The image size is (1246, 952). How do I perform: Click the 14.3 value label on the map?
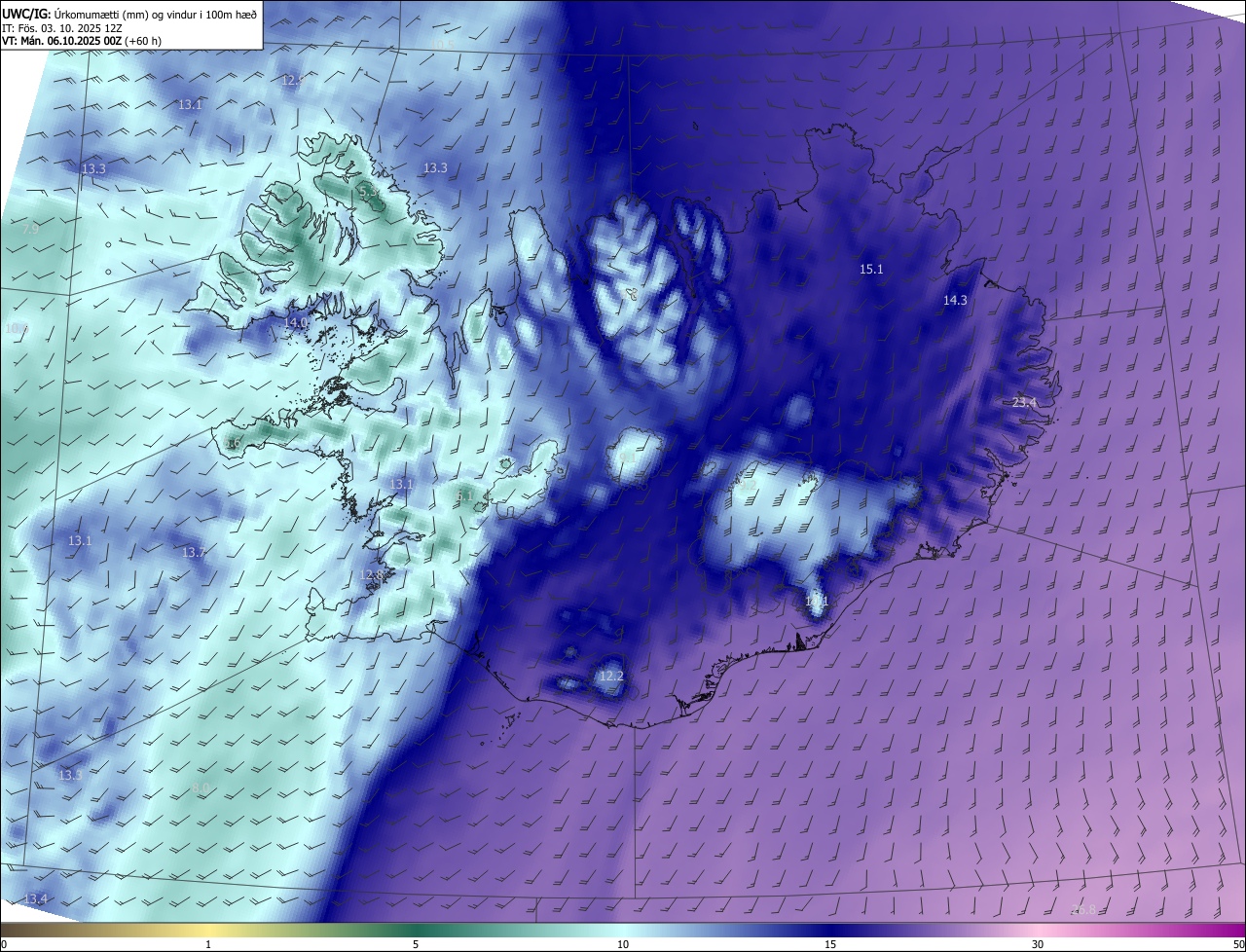coord(955,300)
